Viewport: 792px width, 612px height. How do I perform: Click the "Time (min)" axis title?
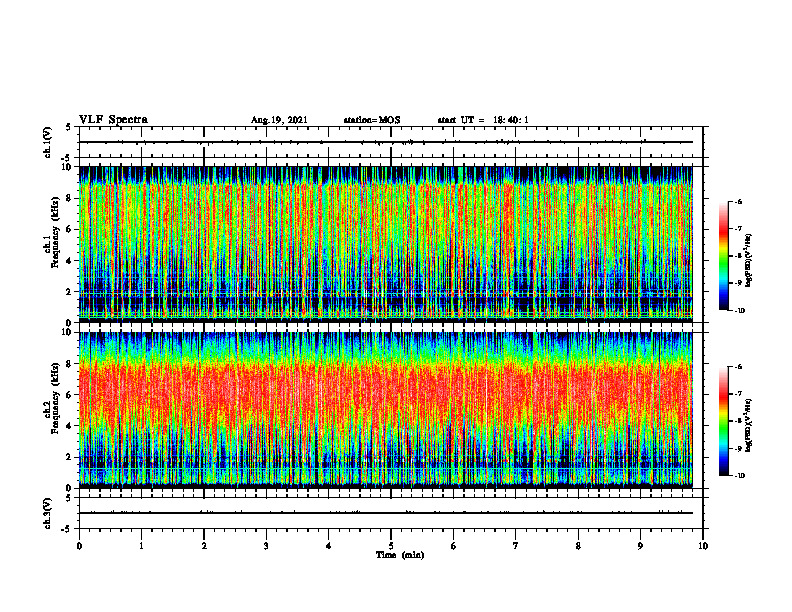(x=400, y=555)
